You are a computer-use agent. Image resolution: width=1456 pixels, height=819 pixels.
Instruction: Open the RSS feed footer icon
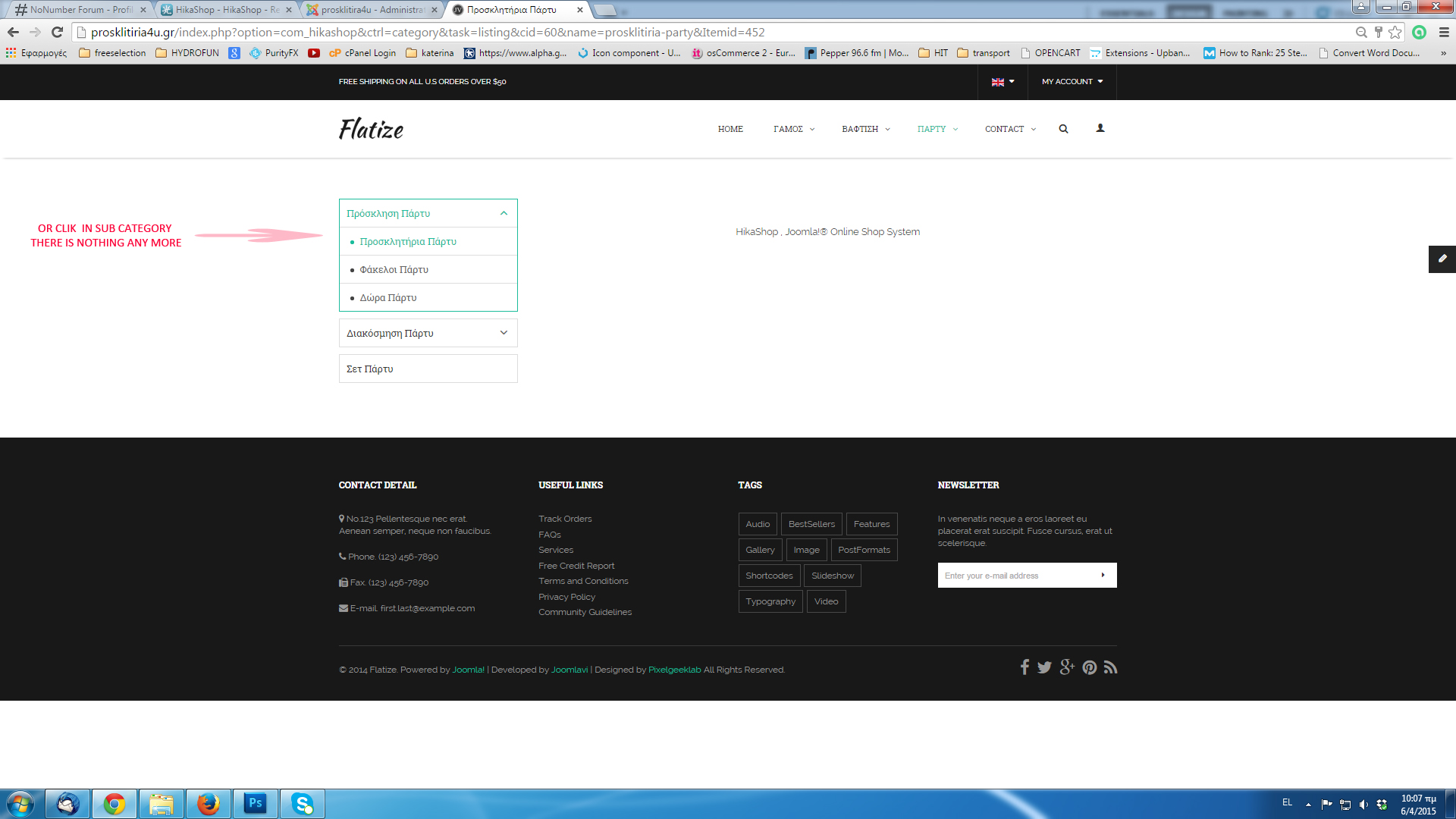pyautogui.click(x=1111, y=667)
